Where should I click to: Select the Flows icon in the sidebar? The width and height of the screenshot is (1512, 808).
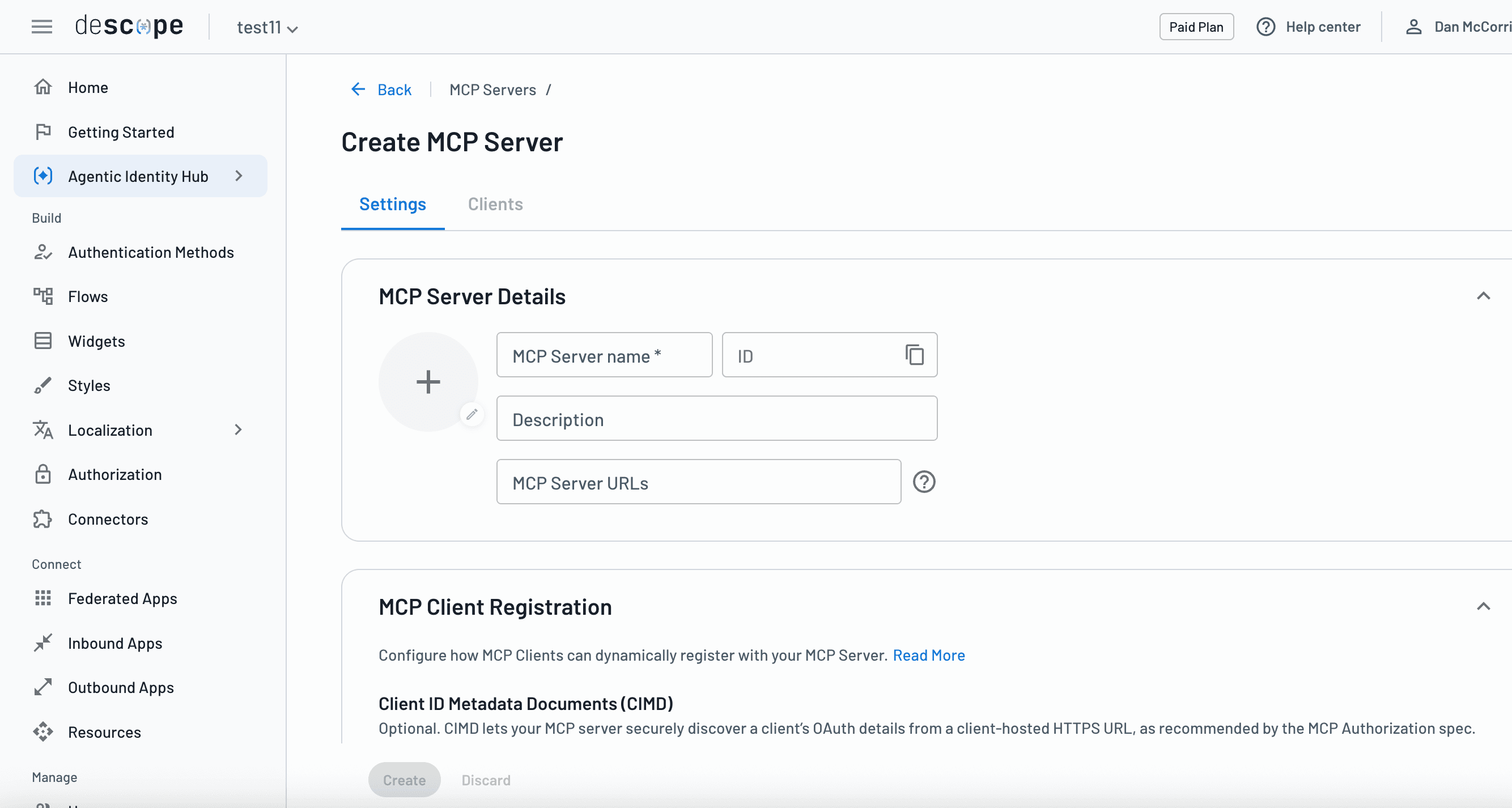[x=43, y=296]
